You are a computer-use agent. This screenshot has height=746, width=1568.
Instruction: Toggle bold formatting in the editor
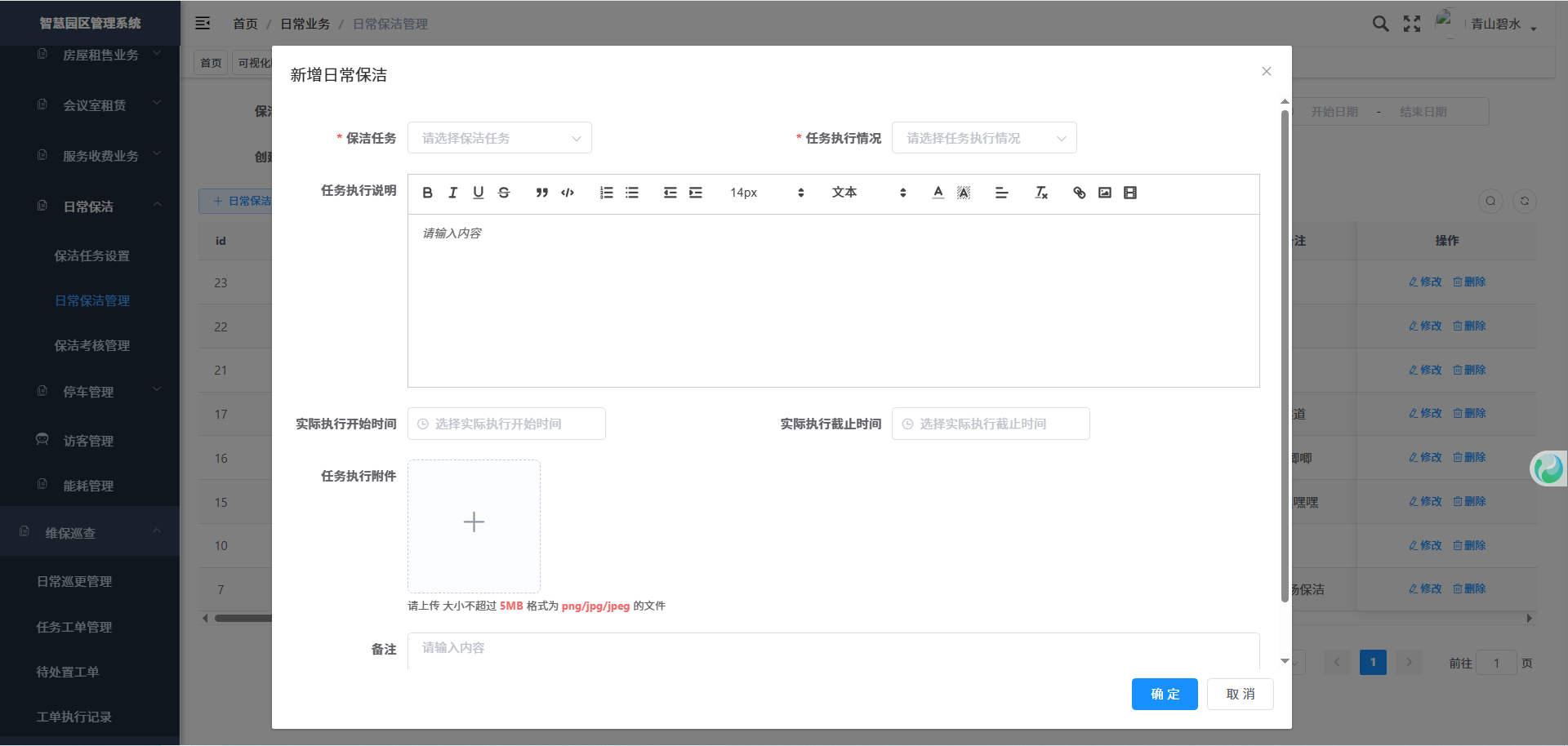tap(427, 193)
